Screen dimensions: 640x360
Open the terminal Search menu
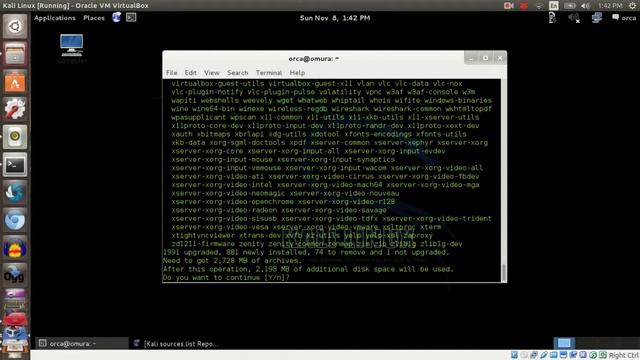click(x=238, y=73)
